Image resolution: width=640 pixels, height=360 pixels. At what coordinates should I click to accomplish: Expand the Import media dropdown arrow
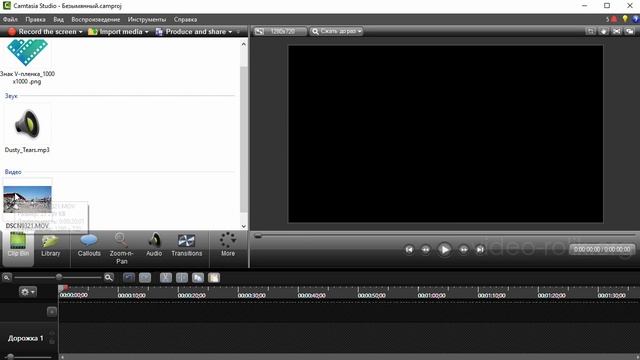[x=147, y=32]
